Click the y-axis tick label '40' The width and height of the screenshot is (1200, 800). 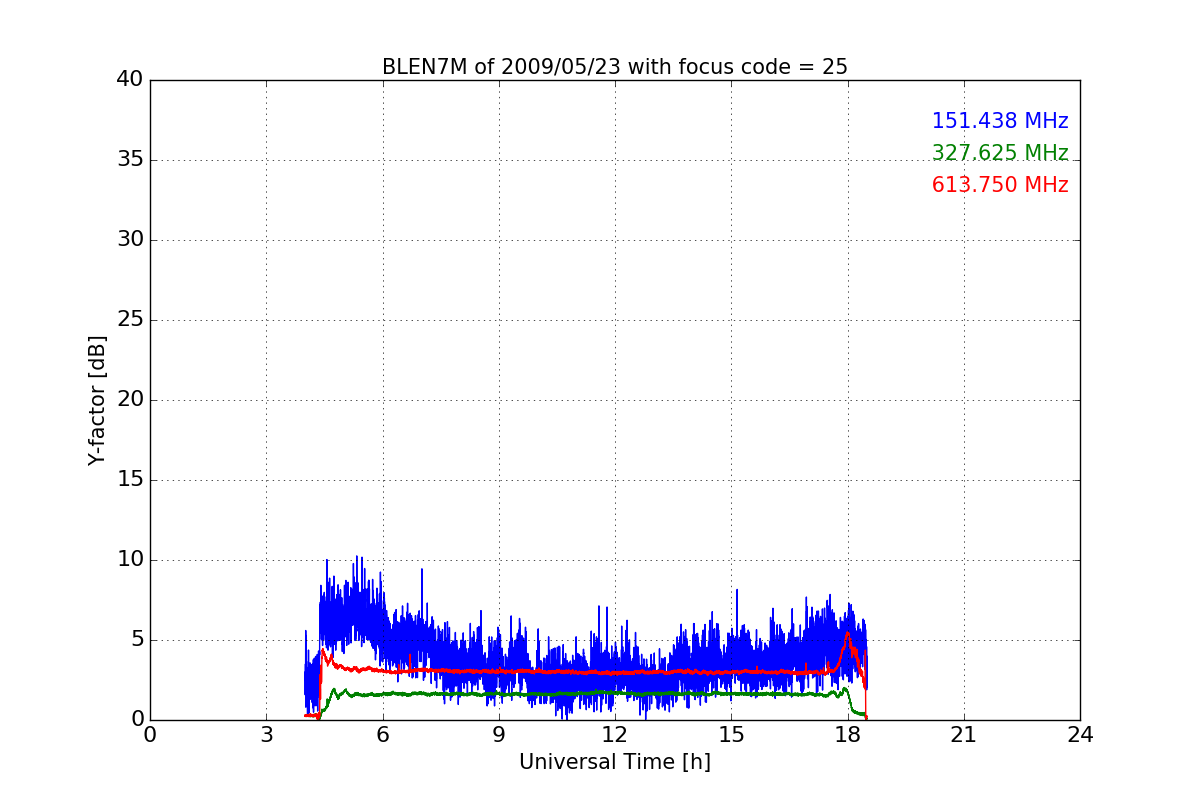click(130, 80)
